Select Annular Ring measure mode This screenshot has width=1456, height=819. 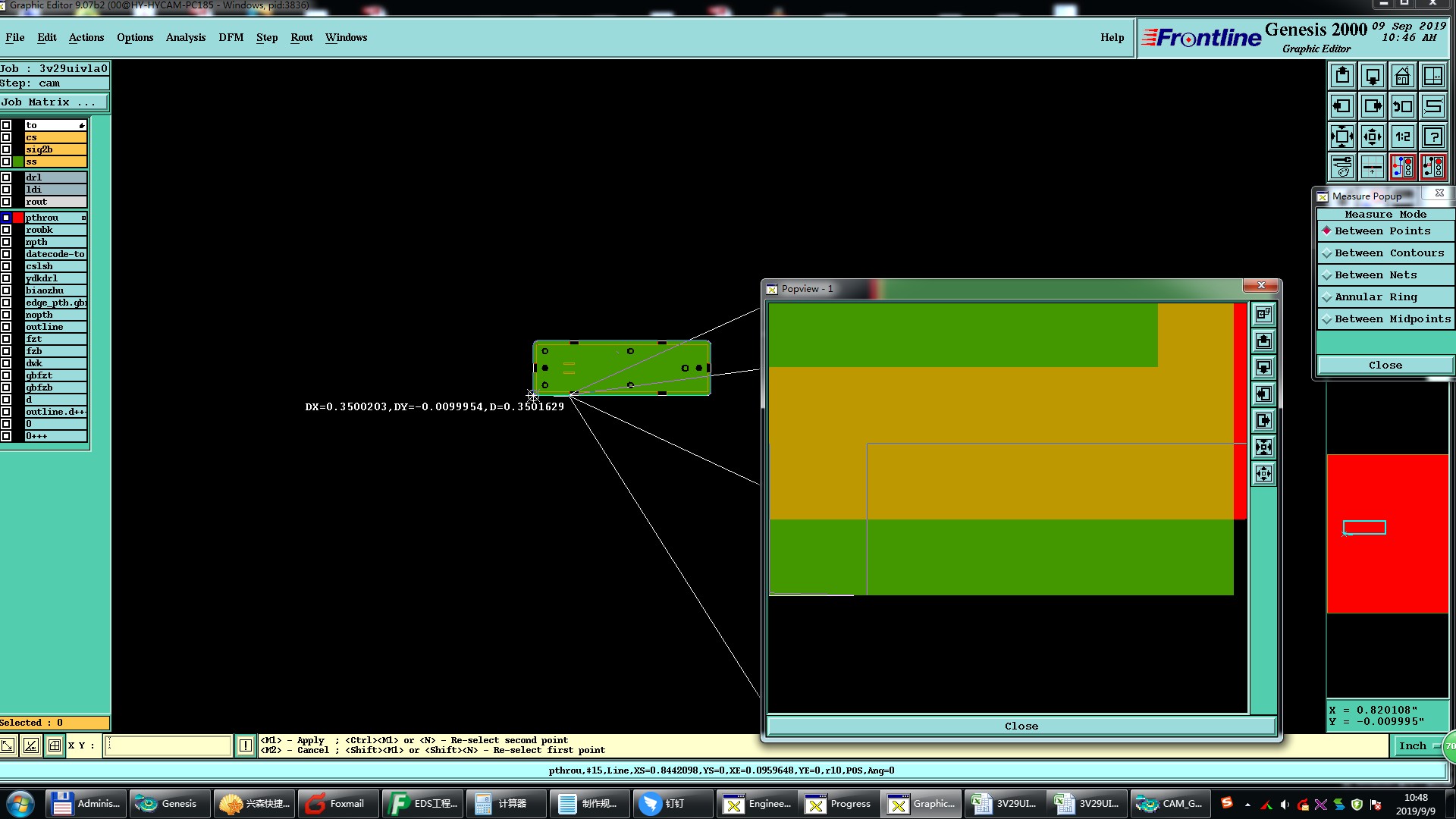[x=1376, y=297]
